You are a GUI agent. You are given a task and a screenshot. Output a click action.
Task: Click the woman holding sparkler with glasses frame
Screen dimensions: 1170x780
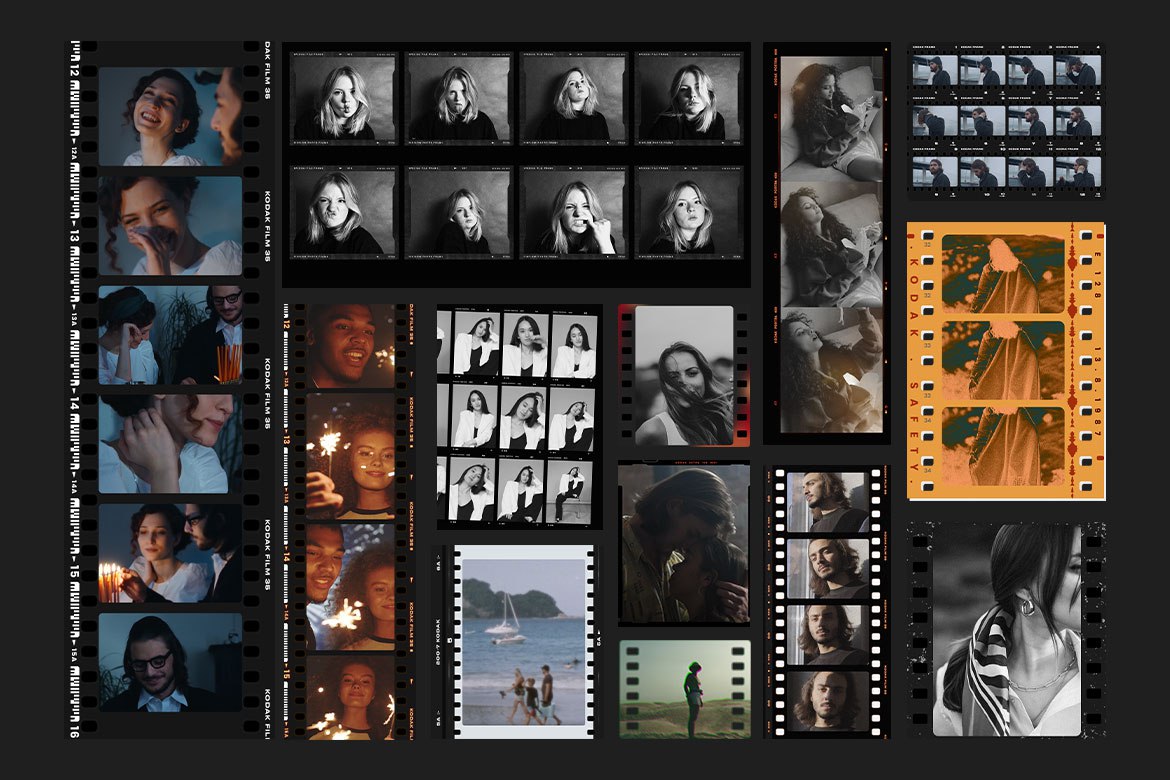350,453
